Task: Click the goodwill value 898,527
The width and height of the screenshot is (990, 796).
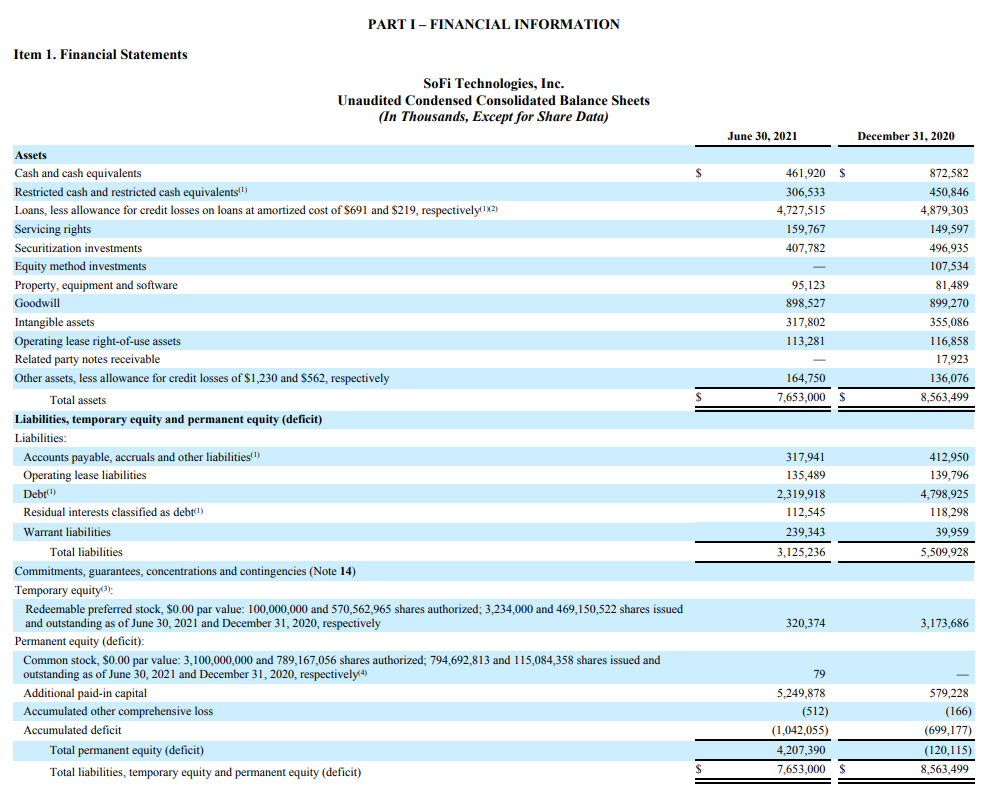Action: coord(805,303)
